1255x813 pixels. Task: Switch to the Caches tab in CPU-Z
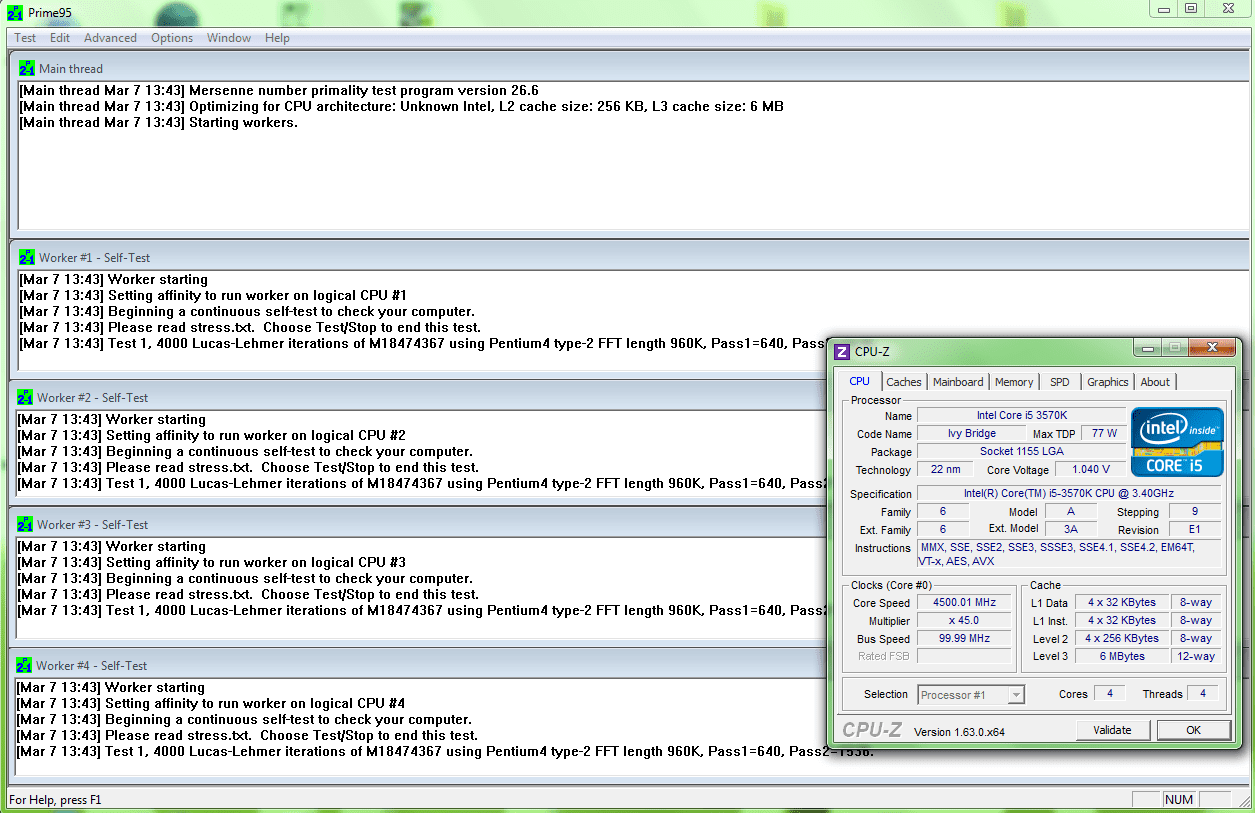904,382
